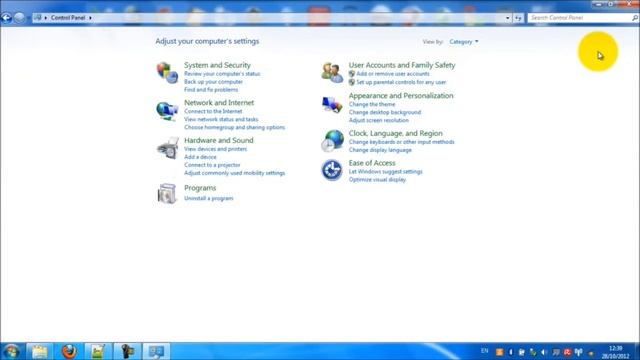
Task: Click Change desktop background link
Action: tap(385, 112)
